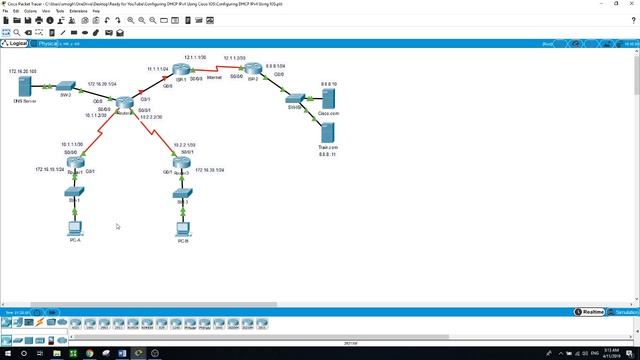Select the Draw Rectangle tool

(x=74, y=32)
